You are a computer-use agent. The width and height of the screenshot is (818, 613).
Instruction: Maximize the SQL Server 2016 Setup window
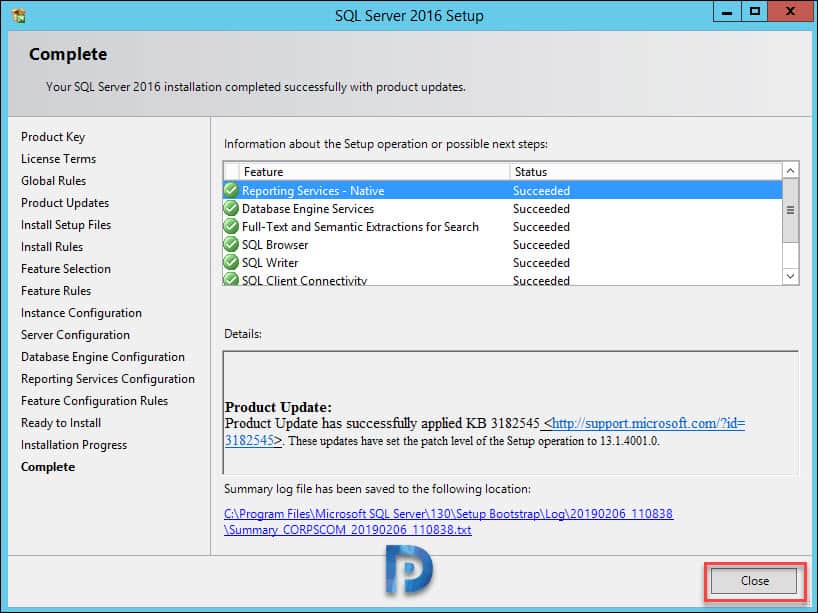754,12
